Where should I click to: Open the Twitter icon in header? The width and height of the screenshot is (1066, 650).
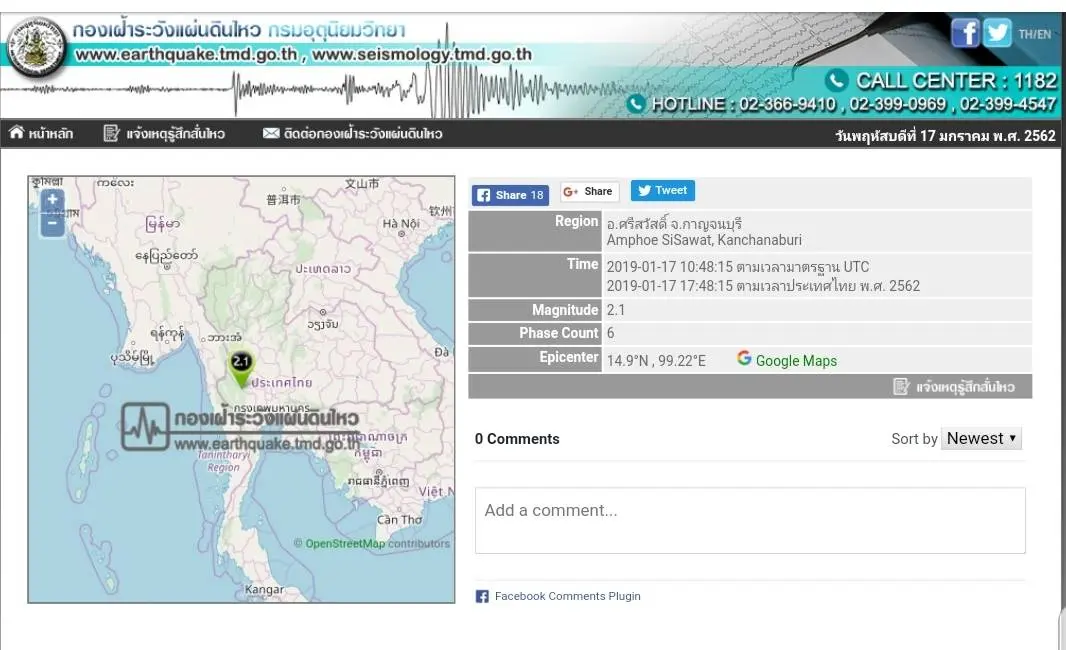pos(997,33)
